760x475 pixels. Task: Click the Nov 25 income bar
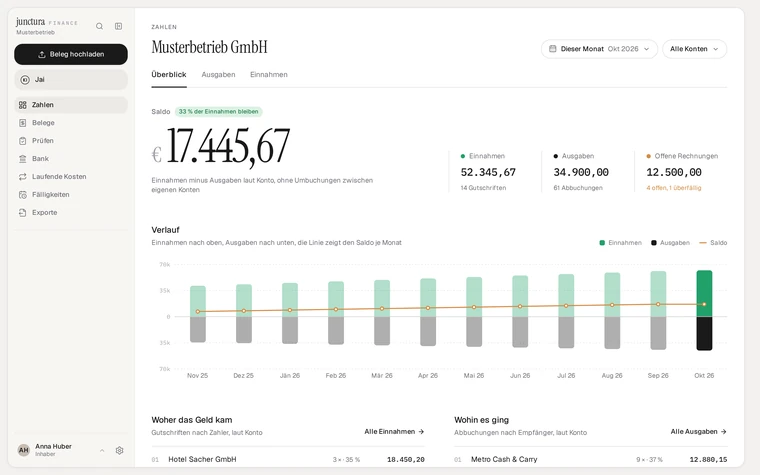(198, 301)
